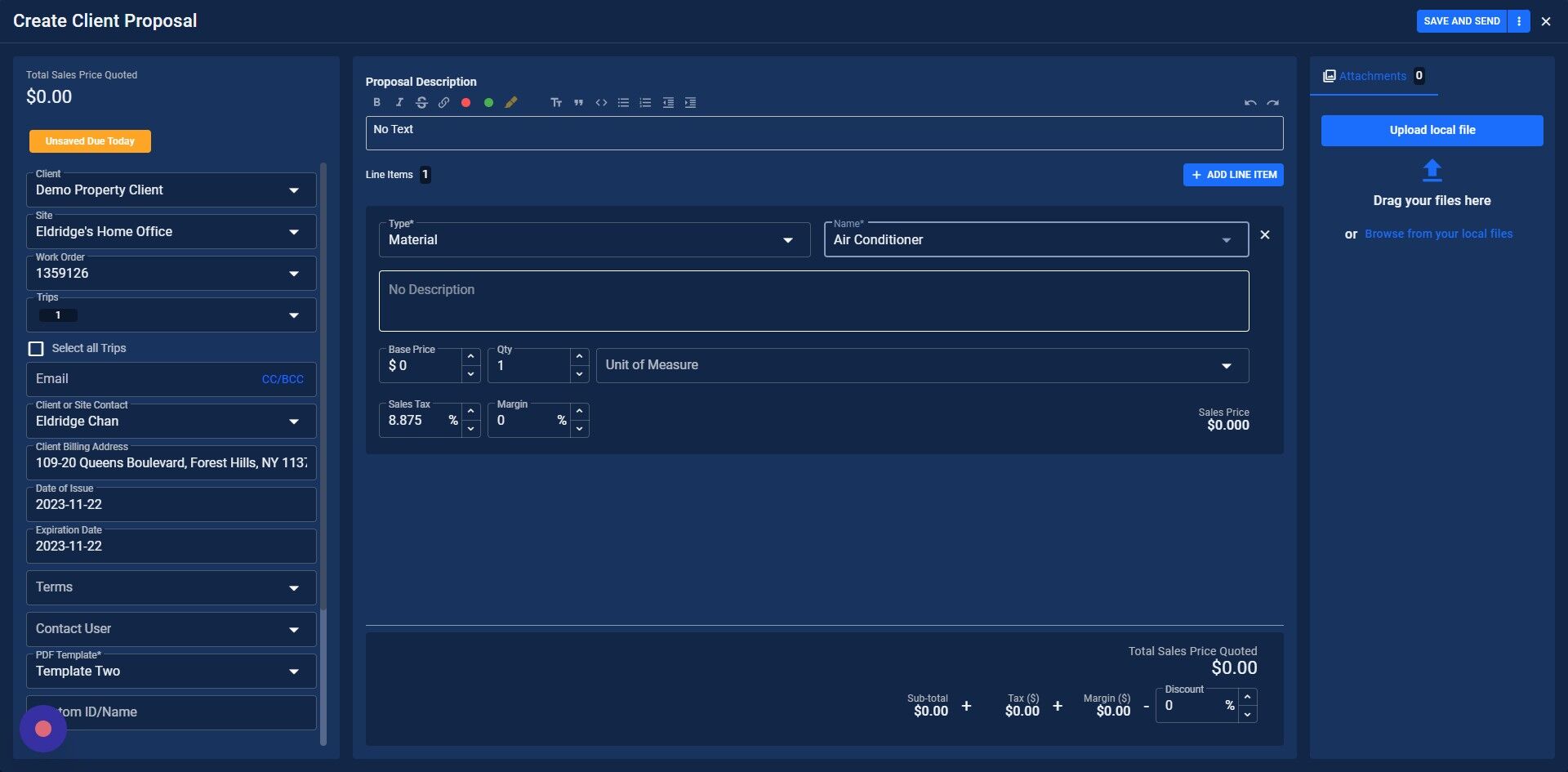Expand the Contact User dropdown

click(171, 629)
